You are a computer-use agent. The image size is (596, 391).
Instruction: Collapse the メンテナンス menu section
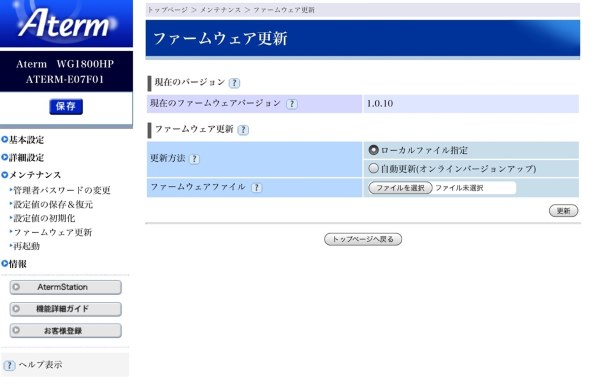point(31,175)
